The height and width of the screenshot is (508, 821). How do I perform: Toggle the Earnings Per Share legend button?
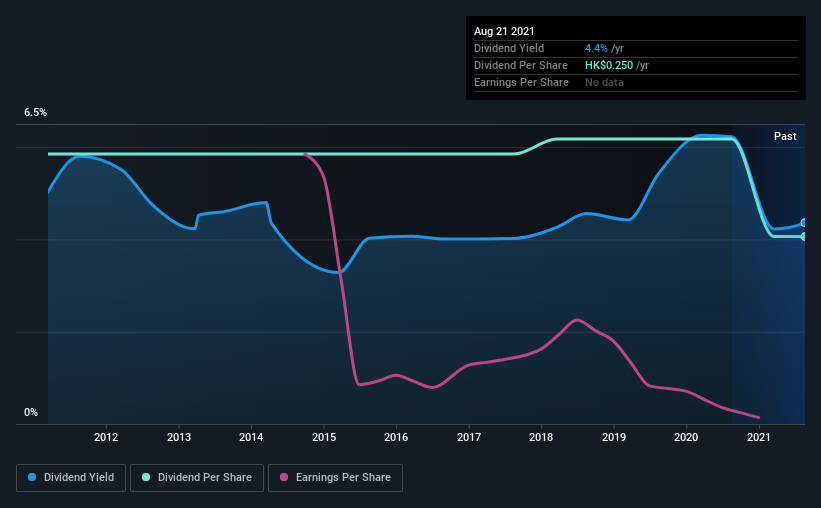tap(336, 478)
